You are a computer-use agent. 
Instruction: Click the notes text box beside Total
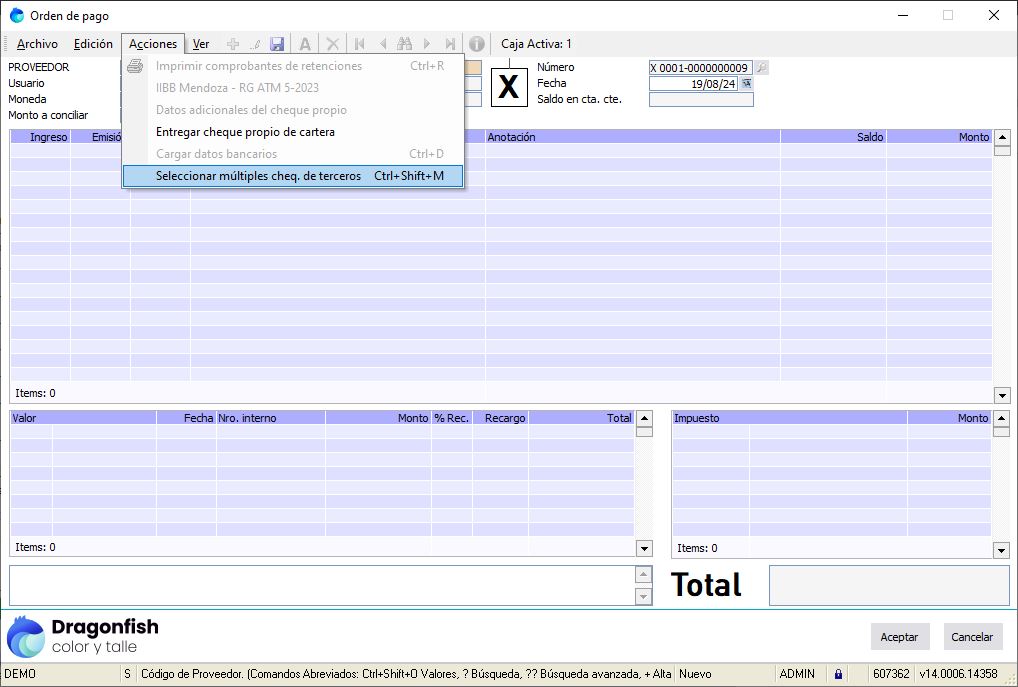pyautogui.click(x=322, y=585)
